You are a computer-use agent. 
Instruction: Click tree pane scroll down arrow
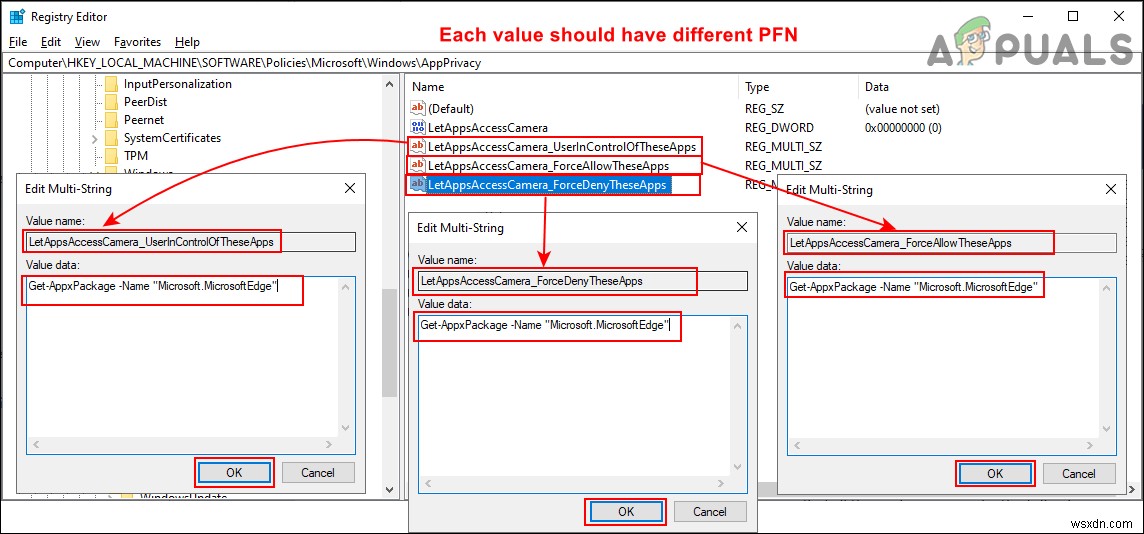coord(390,490)
